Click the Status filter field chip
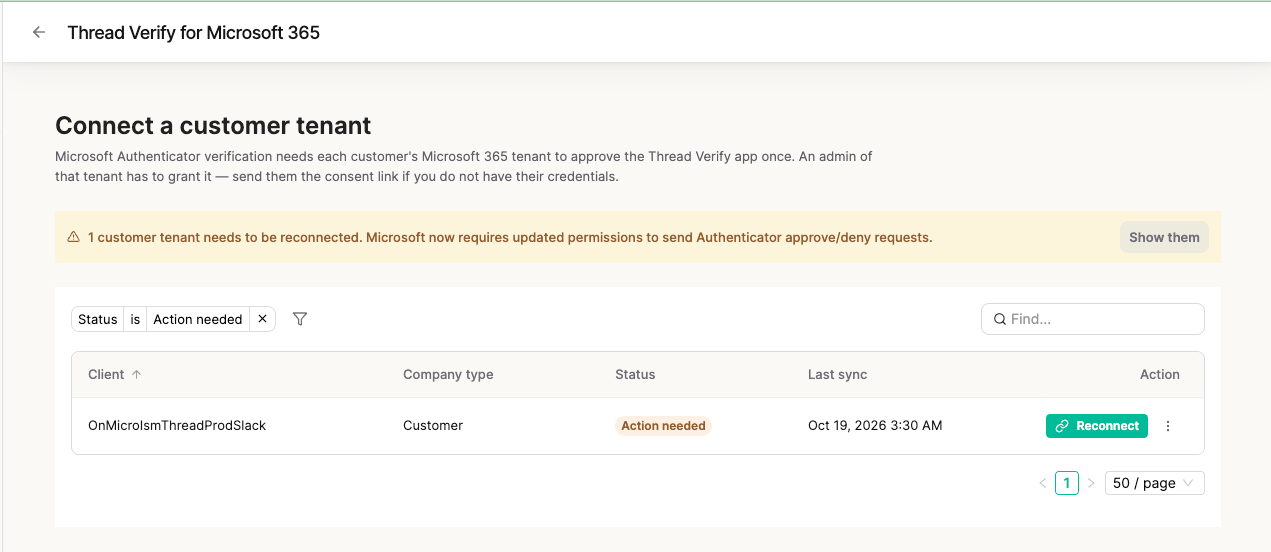This screenshot has width=1271, height=552. (x=97, y=319)
